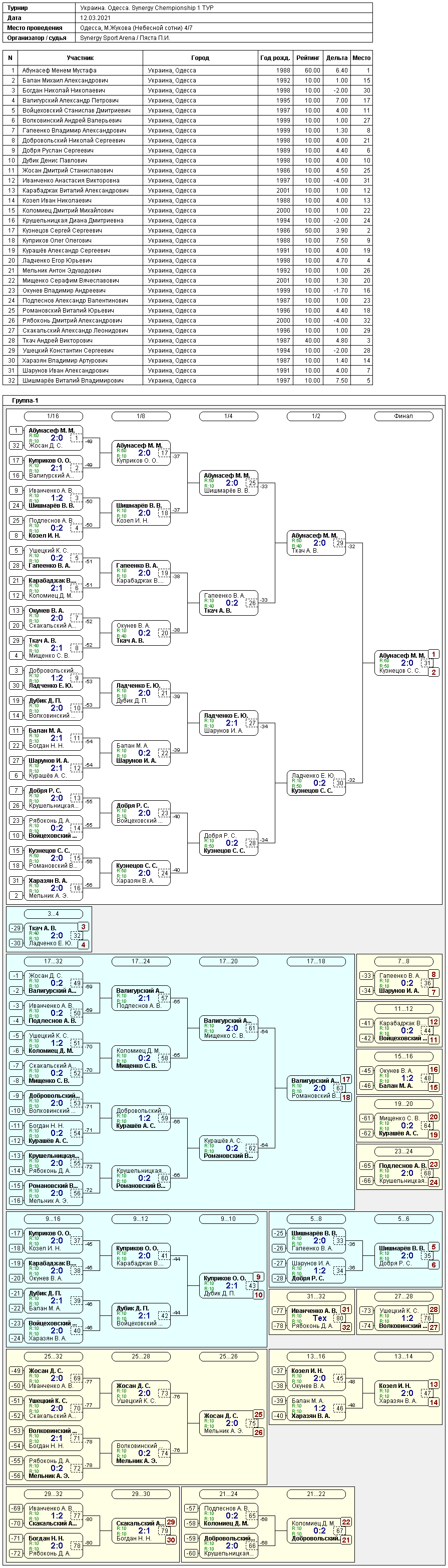Select participant 'Абунасеф Менем Мустафа' in the table
Viewport: 448px width, 1568px height.
60,71
